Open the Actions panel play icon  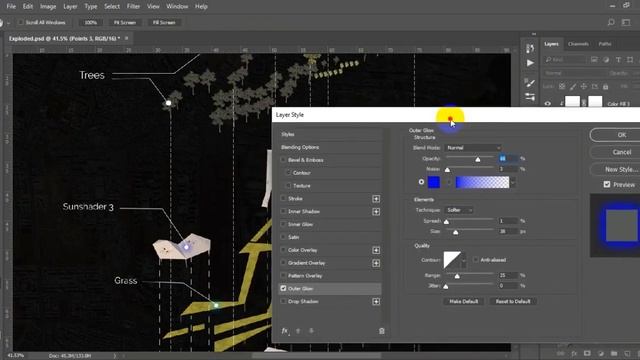point(530,63)
